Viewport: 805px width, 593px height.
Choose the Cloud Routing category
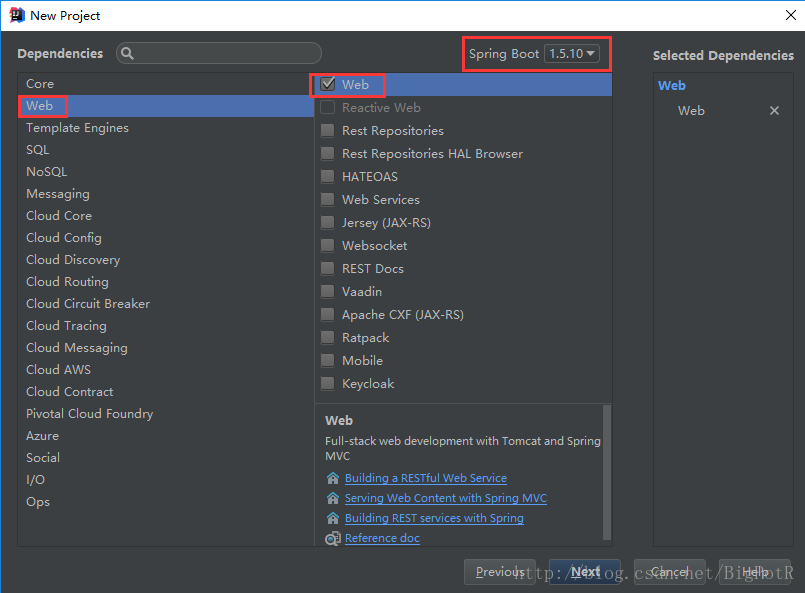pyautogui.click(x=166, y=282)
